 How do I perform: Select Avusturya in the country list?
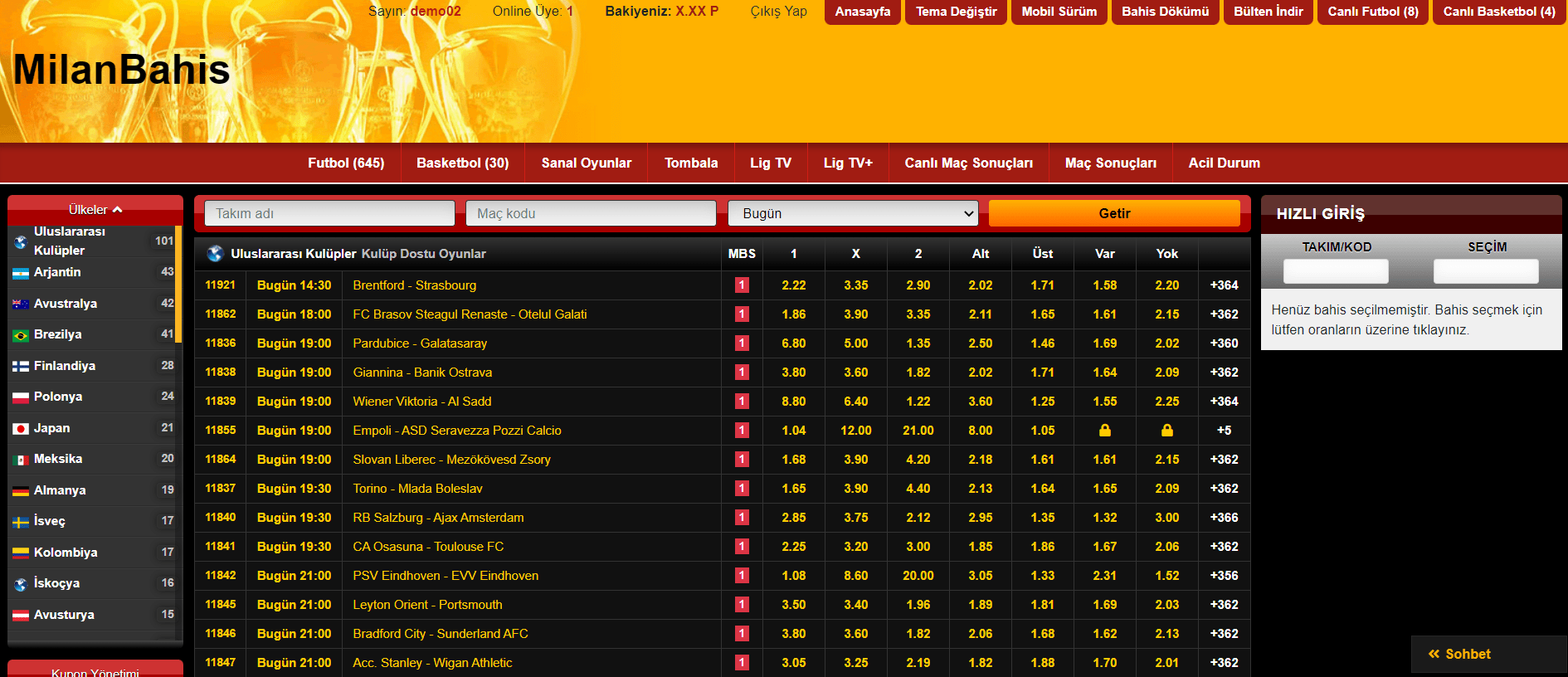(x=95, y=616)
